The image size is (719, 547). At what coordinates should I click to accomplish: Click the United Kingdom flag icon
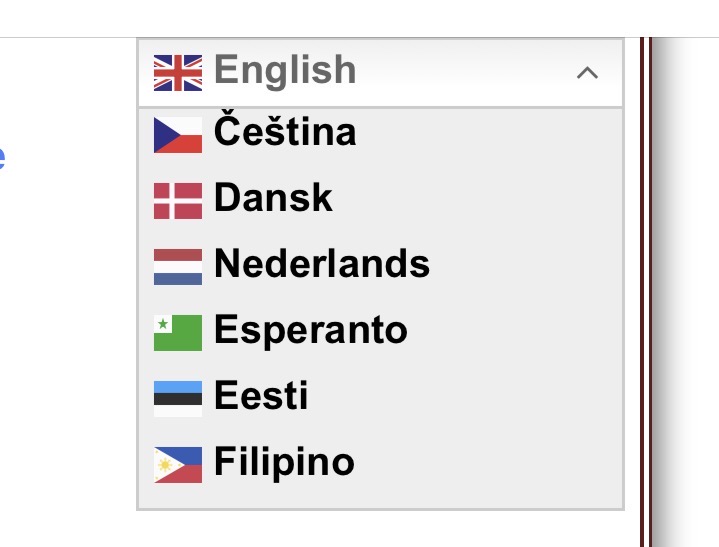pos(177,71)
